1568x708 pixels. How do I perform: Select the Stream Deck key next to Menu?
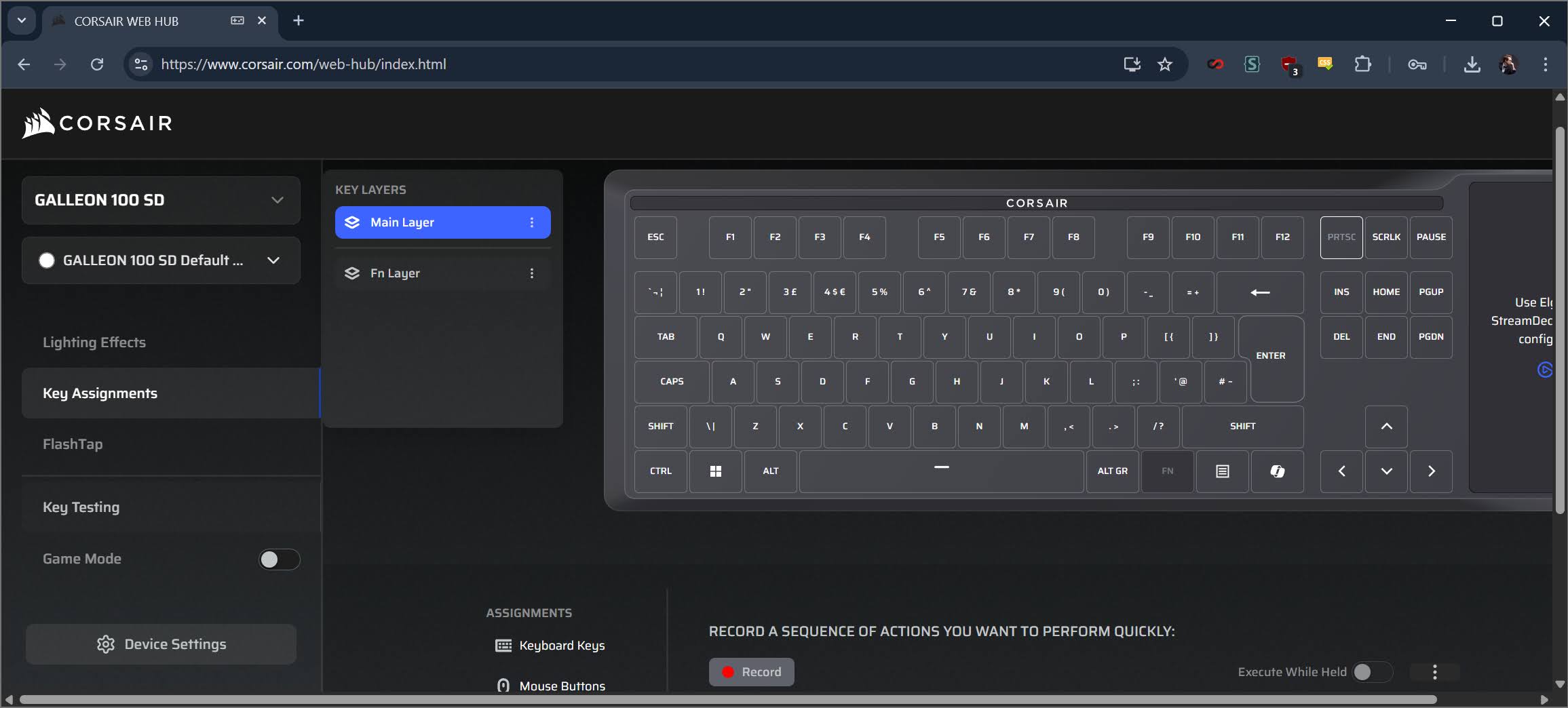click(1277, 471)
